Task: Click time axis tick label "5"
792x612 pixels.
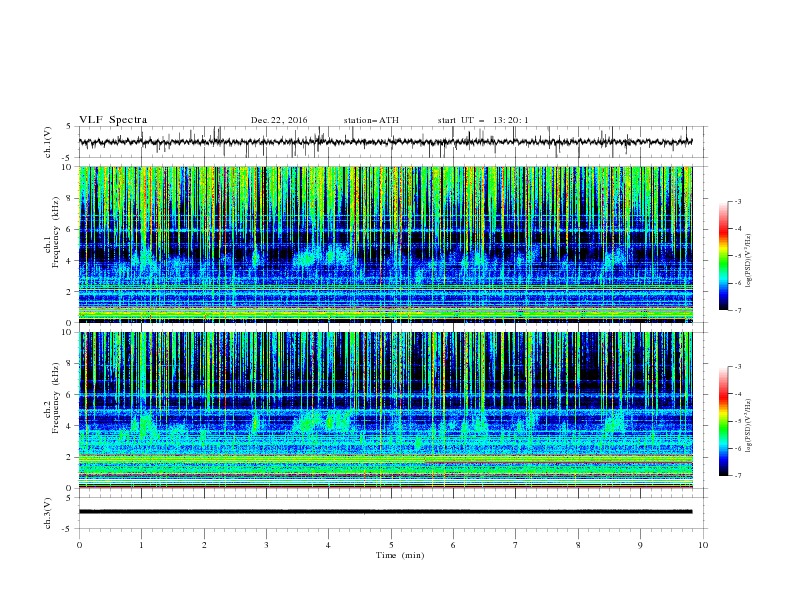Action: tap(391, 545)
